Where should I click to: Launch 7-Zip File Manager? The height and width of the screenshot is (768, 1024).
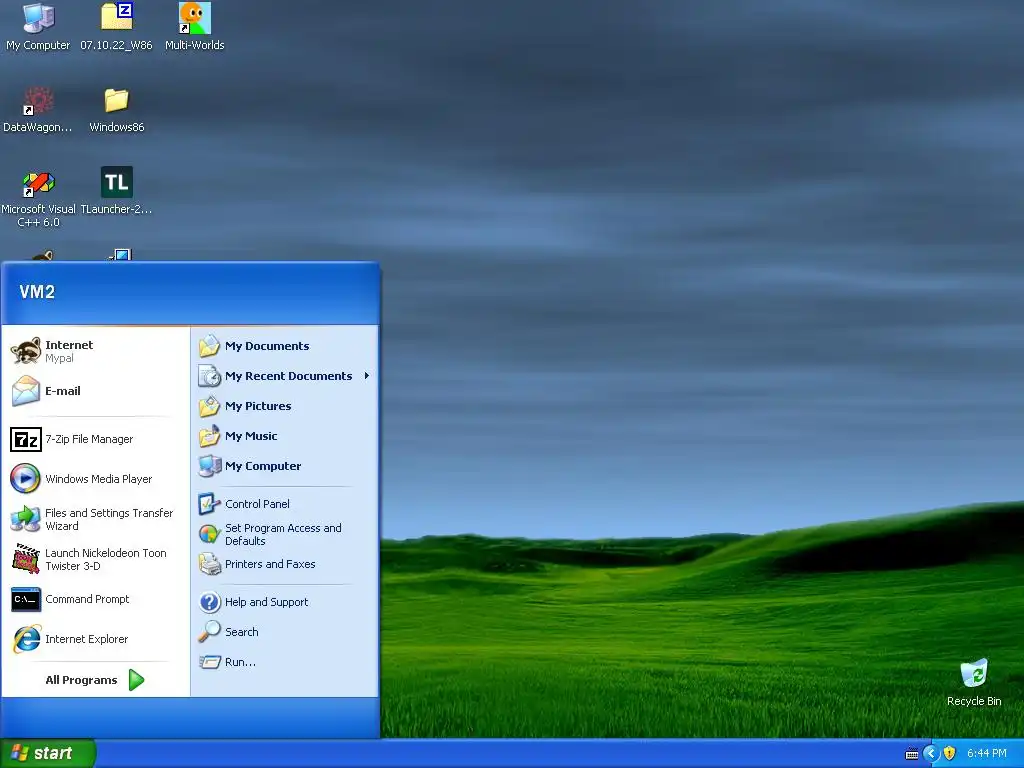pyautogui.click(x=96, y=439)
